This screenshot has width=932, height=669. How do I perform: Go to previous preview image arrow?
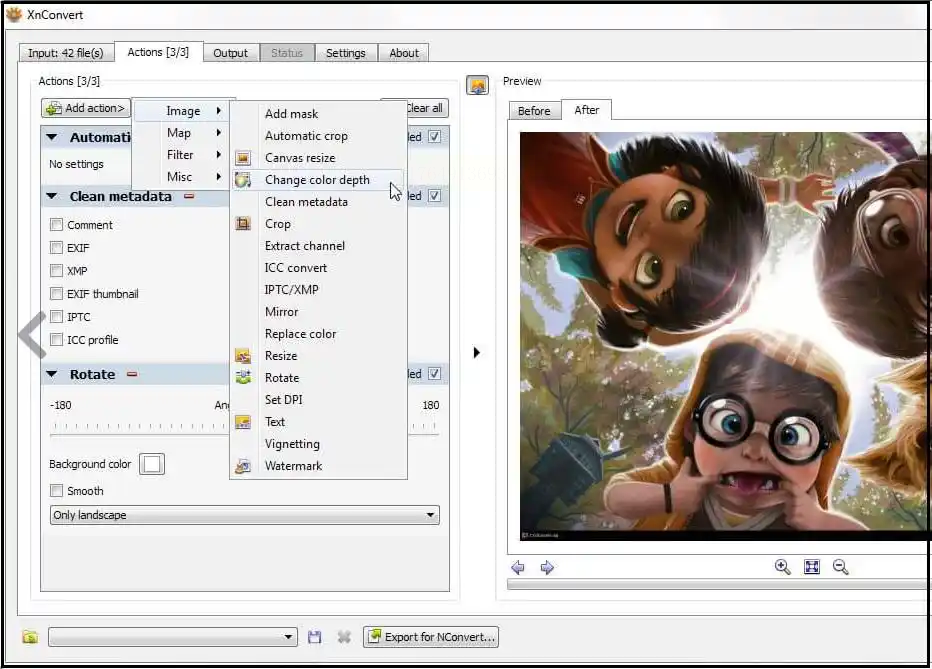point(518,568)
